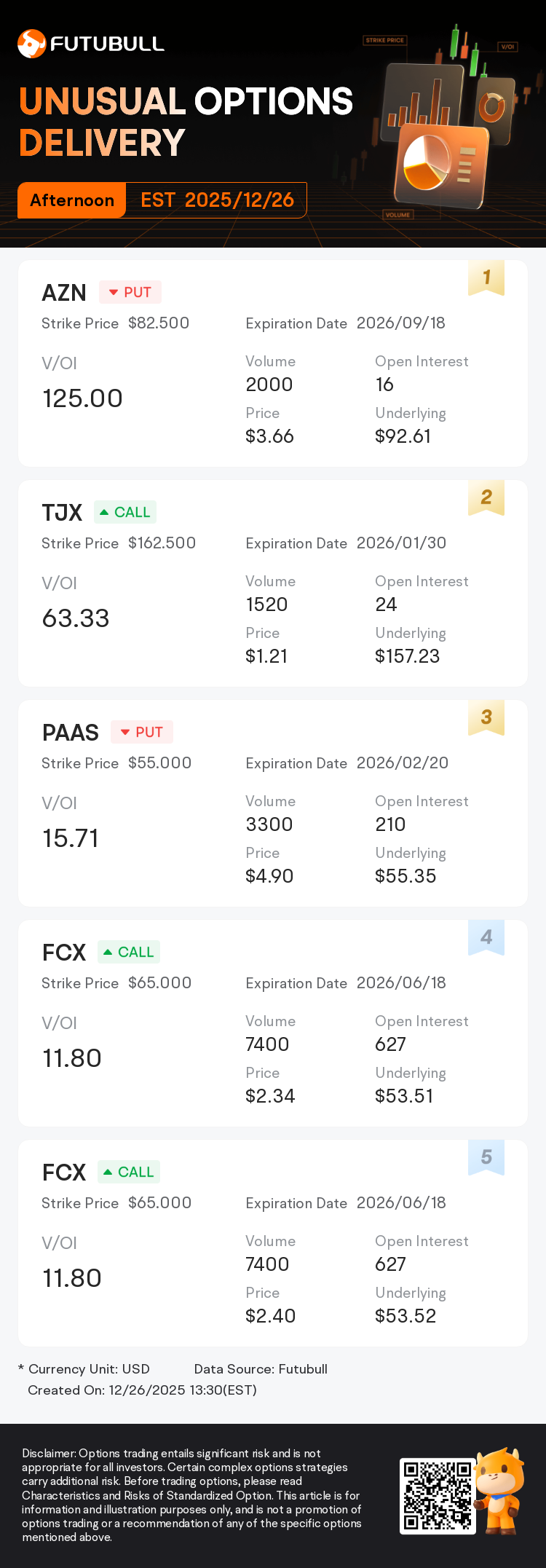
Task: Click the rank 5 ribbon badge
Action: [x=486, y=1157]
